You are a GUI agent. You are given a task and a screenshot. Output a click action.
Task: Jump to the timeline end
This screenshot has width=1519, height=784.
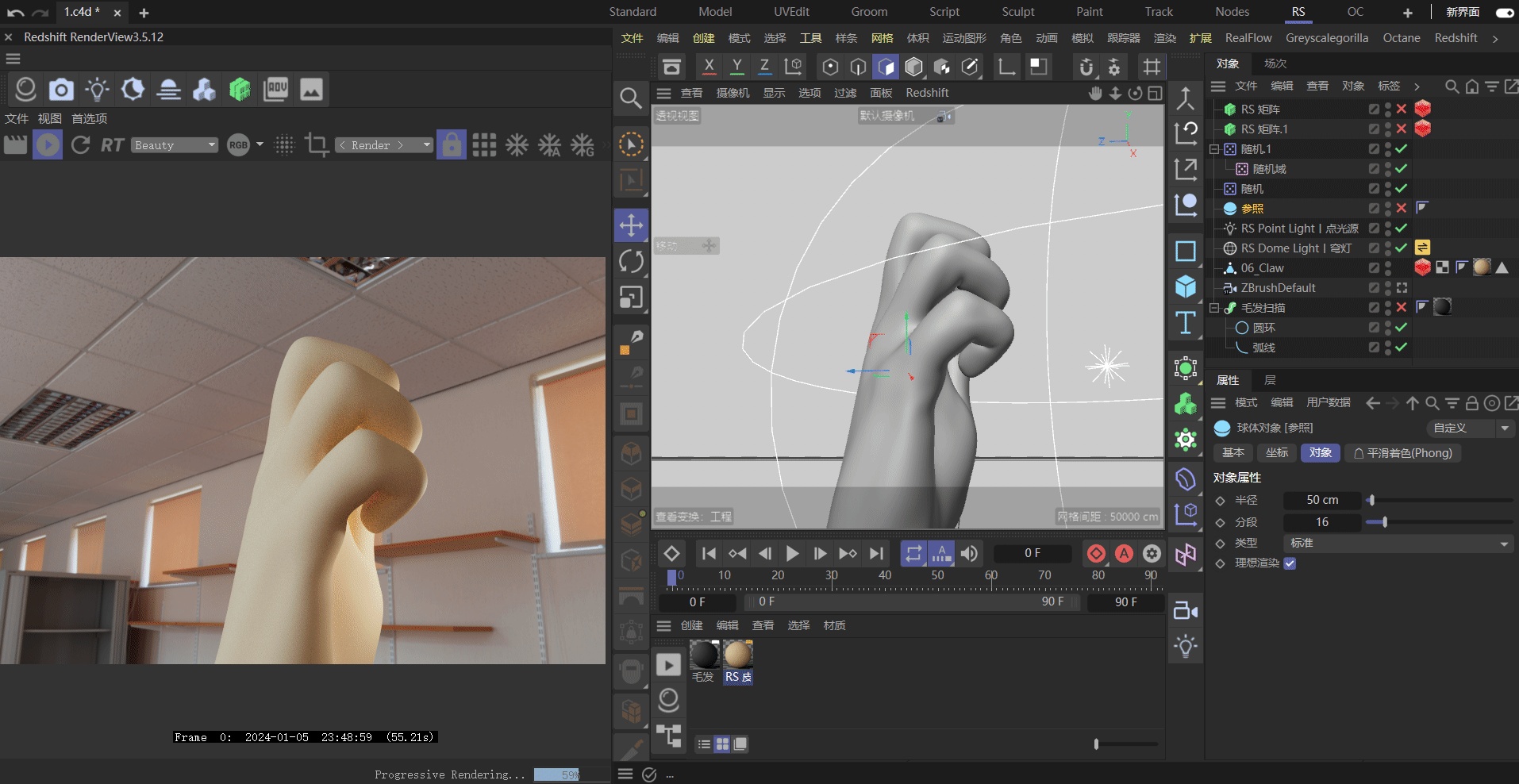tap(876, 553)
